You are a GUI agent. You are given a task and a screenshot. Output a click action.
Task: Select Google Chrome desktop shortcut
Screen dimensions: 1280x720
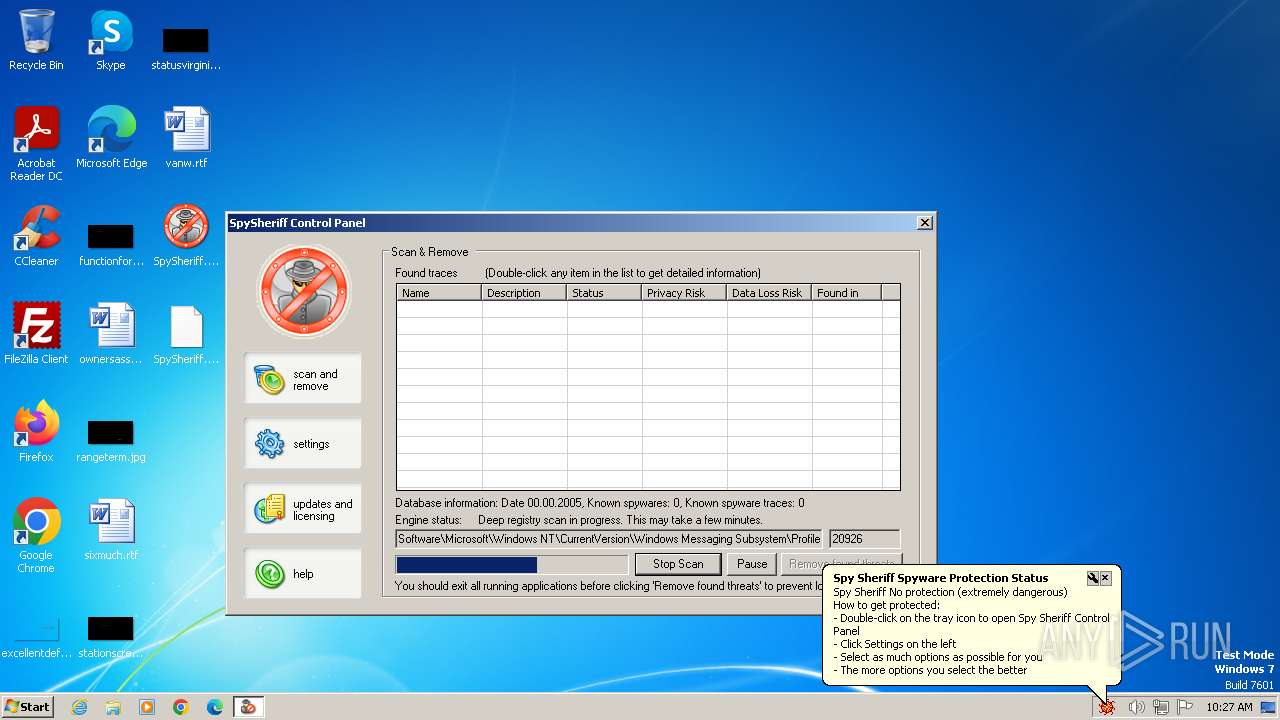[x=36, y=536]
